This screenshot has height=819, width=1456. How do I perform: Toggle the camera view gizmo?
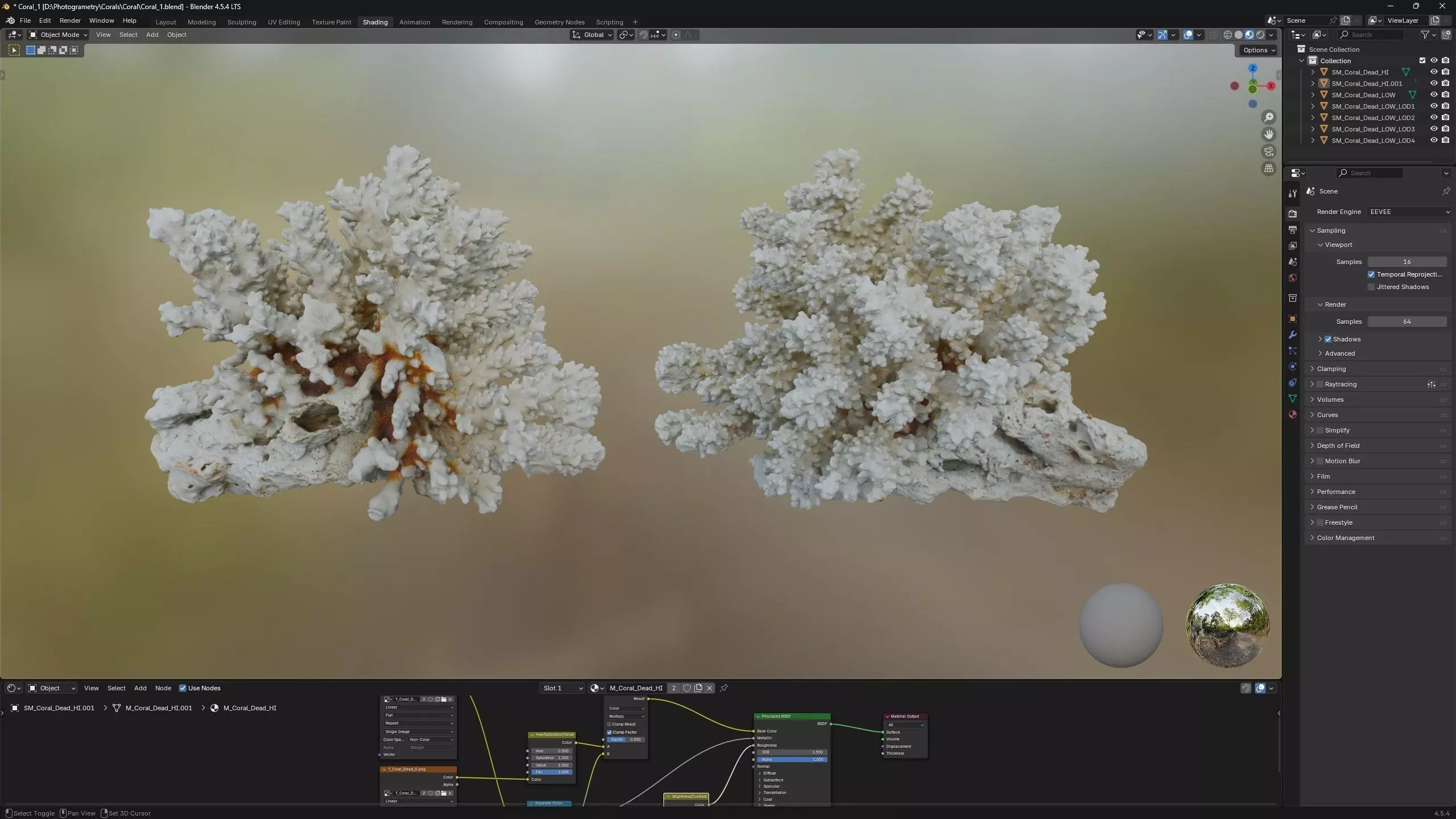coord(1269,151)
